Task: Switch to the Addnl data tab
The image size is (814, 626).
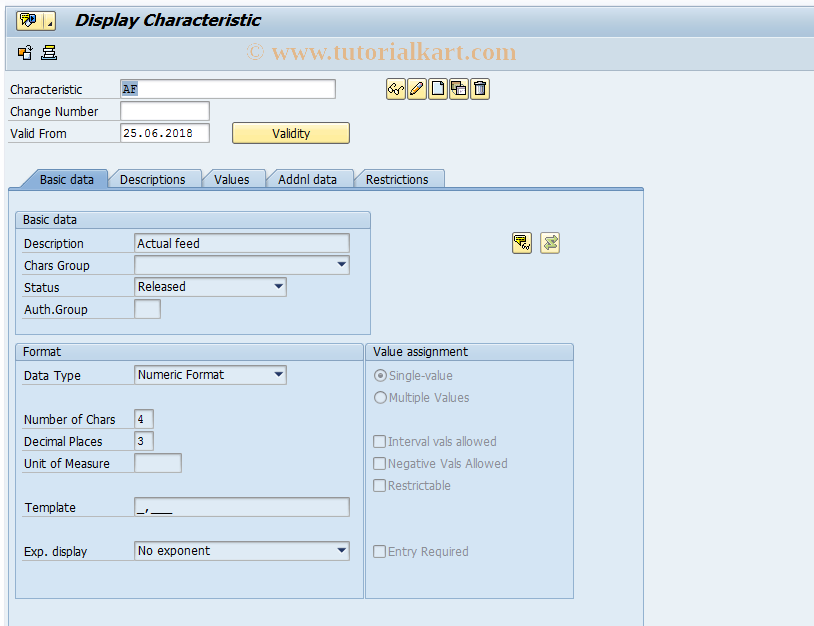Action: (x=307, y=180)
